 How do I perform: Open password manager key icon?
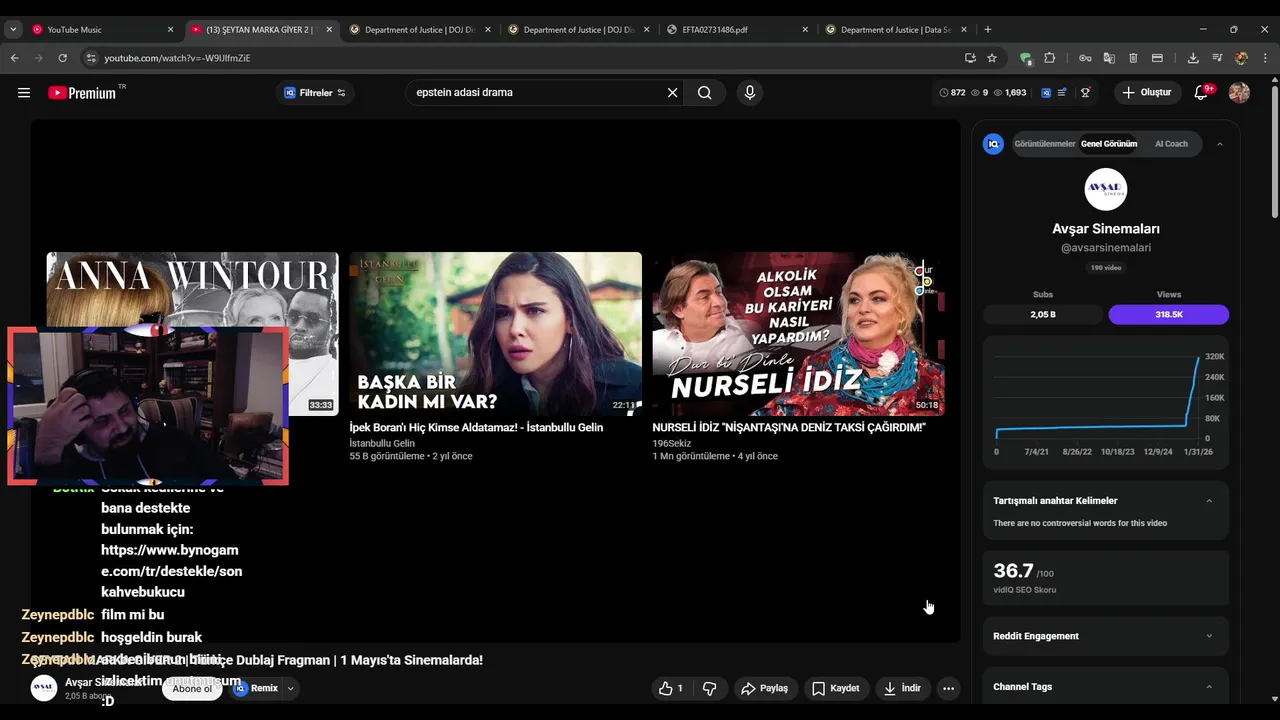1085,58
